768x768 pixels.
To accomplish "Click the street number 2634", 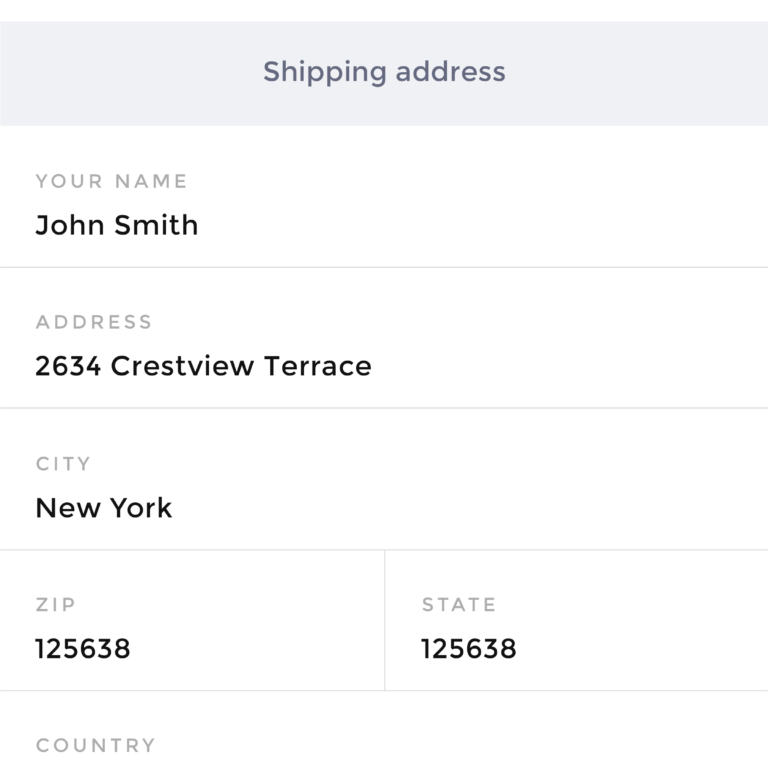I will (x=68, y=366).
